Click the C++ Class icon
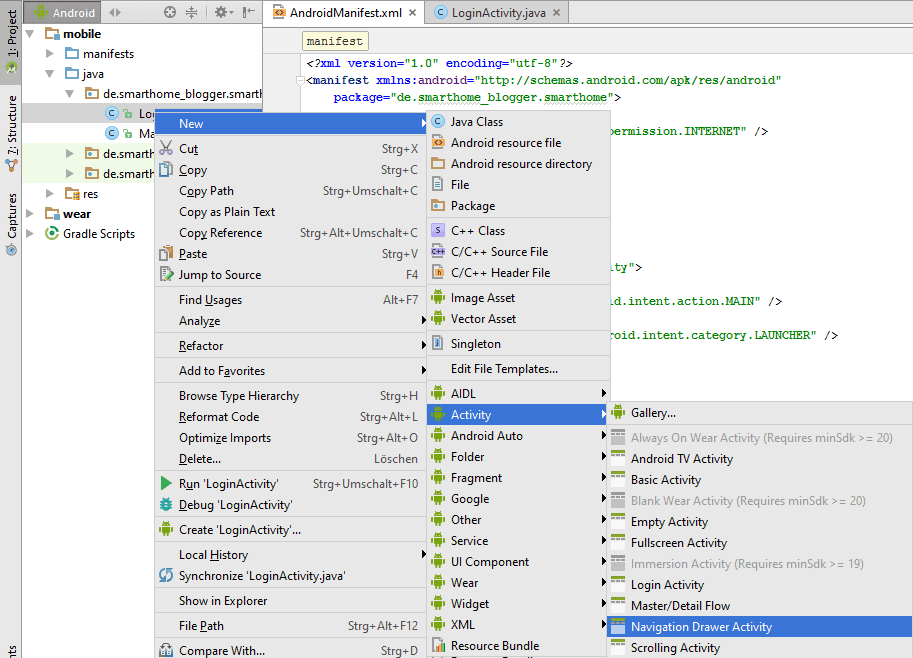 click(x=438, y=230)
